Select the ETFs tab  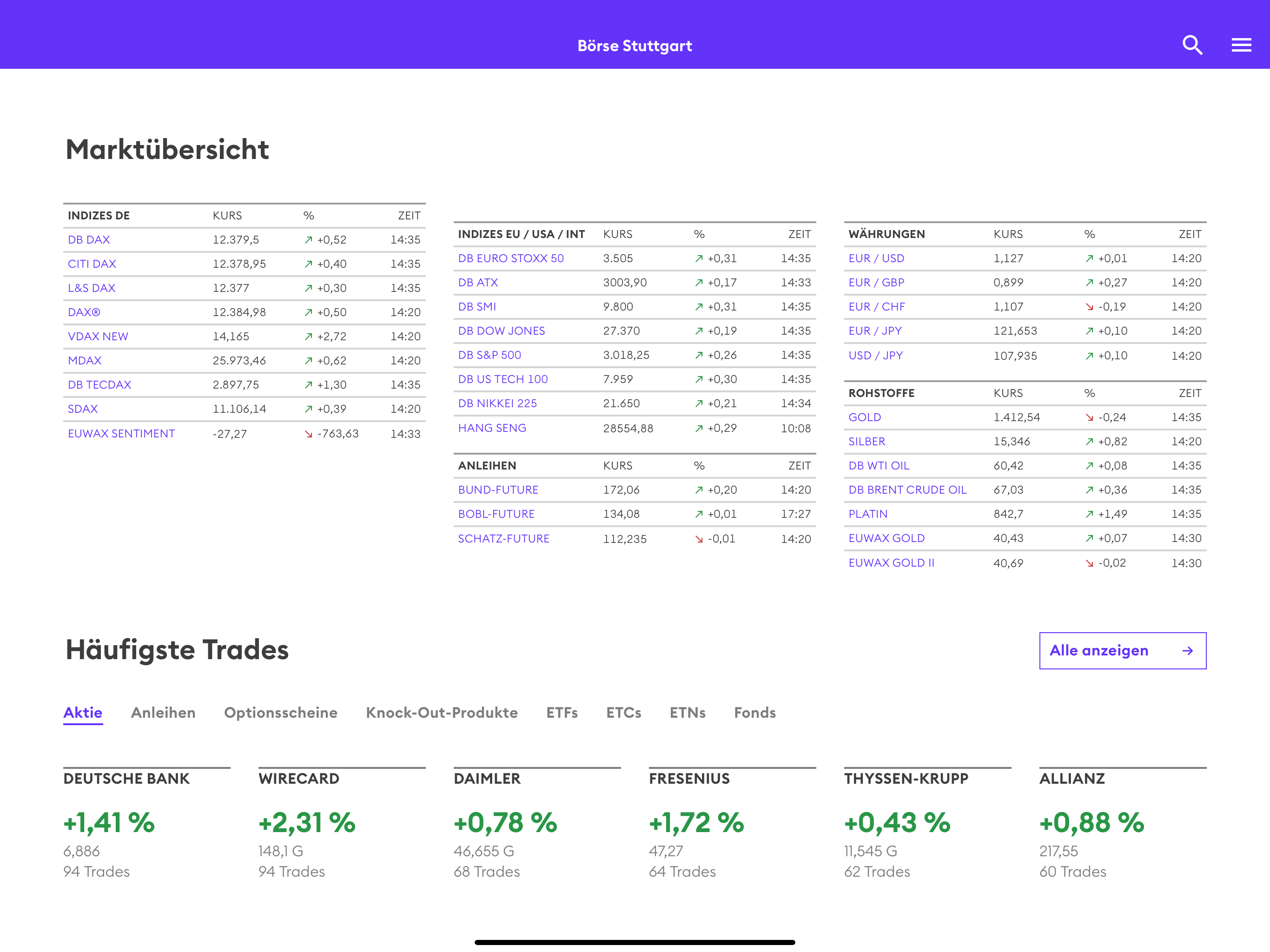(562, 713)
